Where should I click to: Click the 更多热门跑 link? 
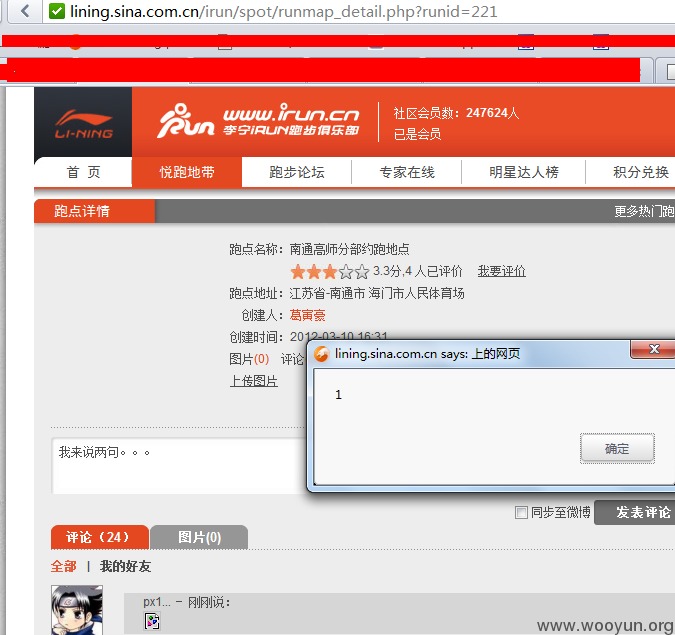click(x=644, y=211)
